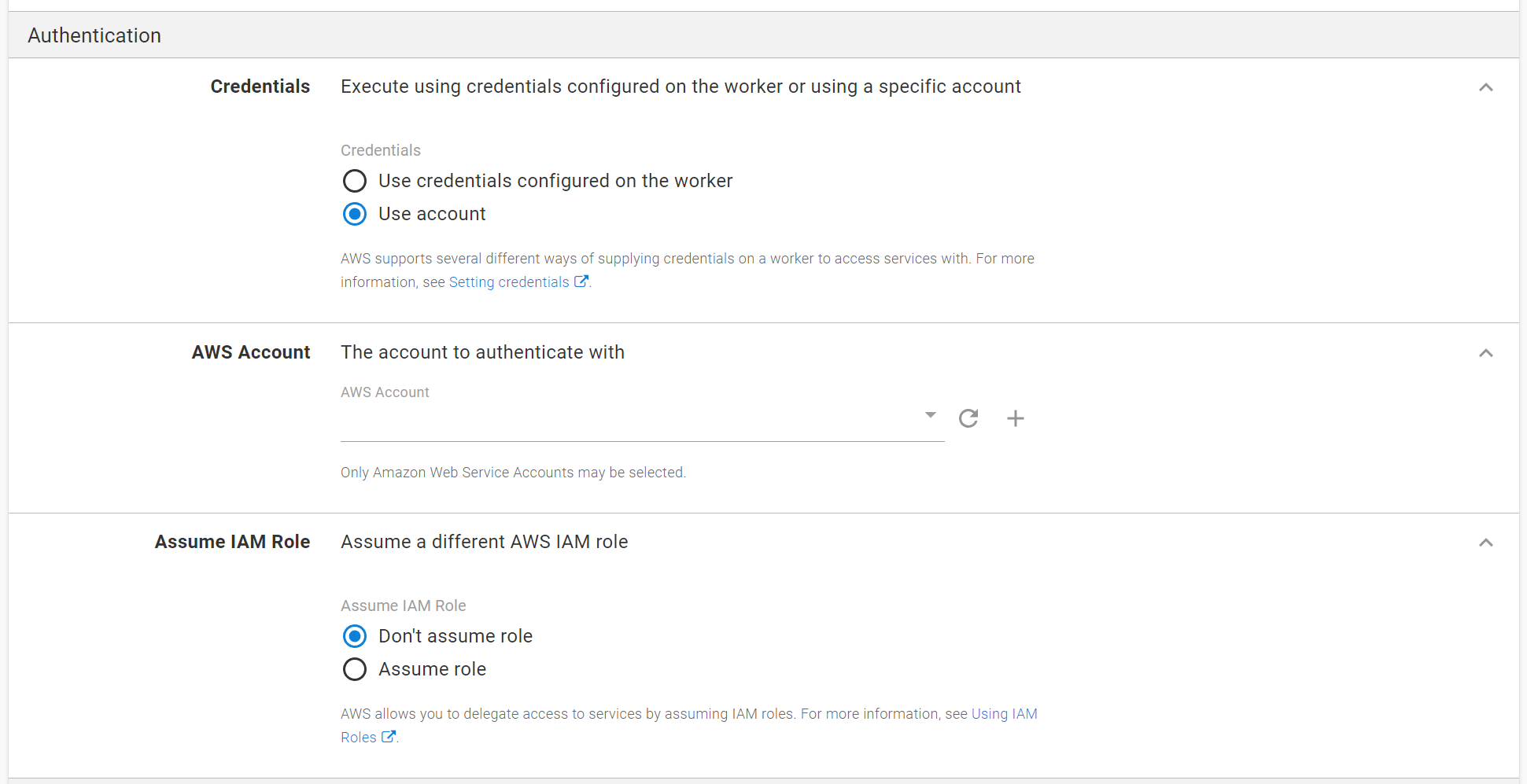Click the external link icon beside Using IAM Roles
This screenshot has height=784, width=1527.
[x=389, y=737]
